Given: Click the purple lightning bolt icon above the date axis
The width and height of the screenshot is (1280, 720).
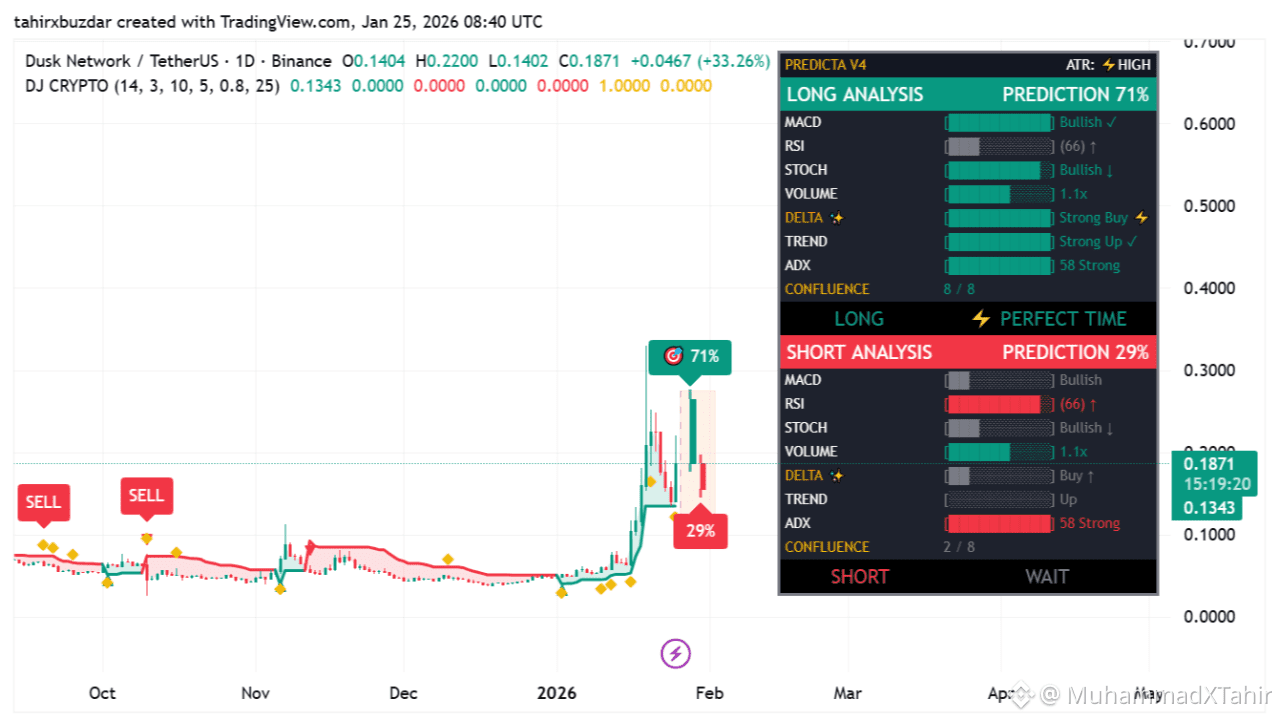Looking at the screenshot, I should [676, 654].
